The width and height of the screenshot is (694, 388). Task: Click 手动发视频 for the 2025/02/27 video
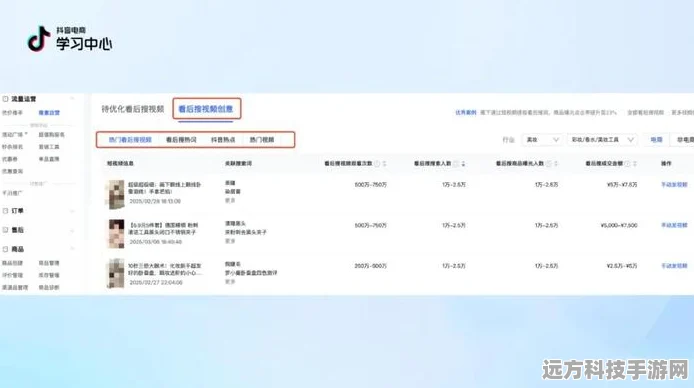674,266
